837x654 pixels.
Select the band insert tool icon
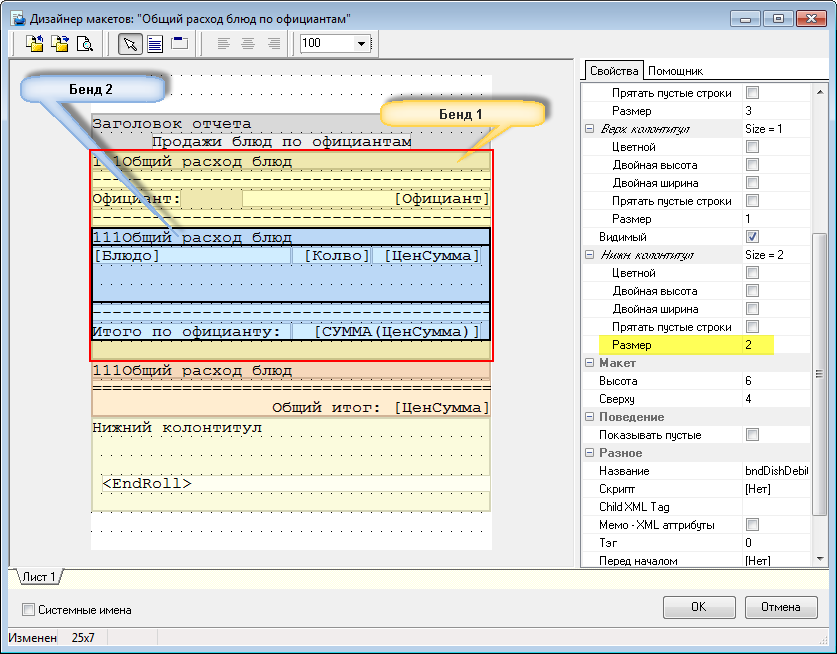click(x=180, y=43)
